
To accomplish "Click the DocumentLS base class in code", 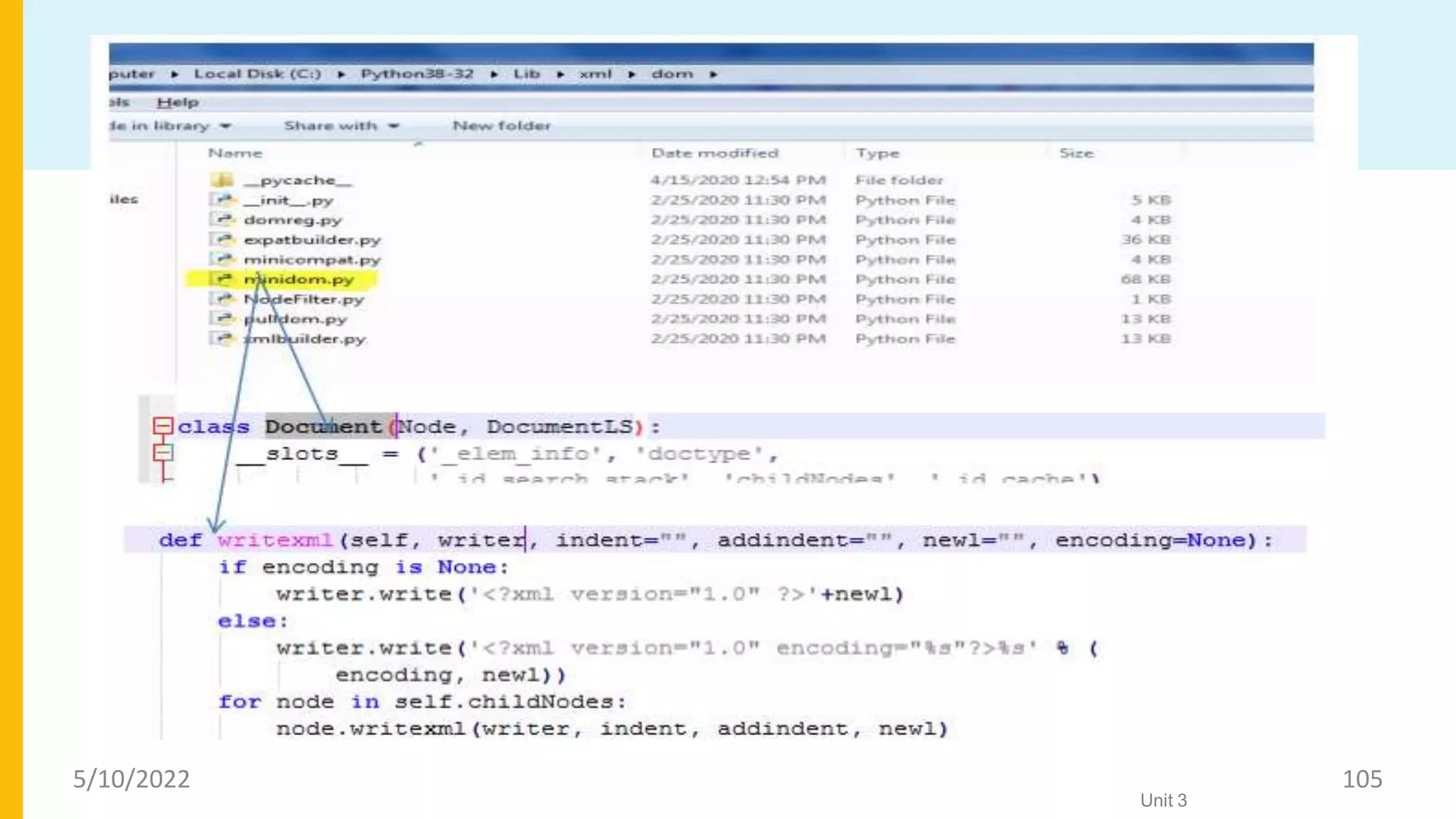I will [x=560, y=427].
